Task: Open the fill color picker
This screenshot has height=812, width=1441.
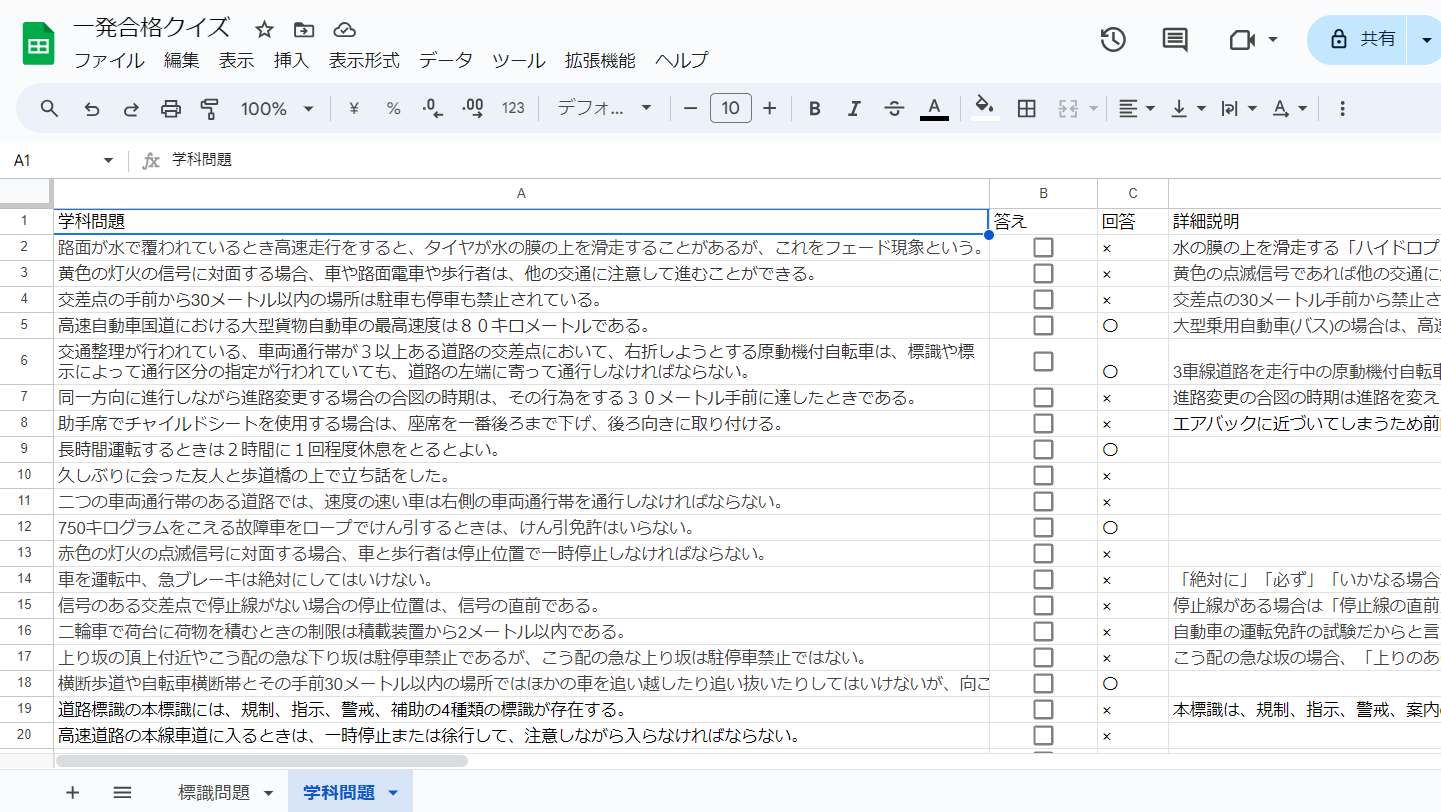Action: pos(985,108)
